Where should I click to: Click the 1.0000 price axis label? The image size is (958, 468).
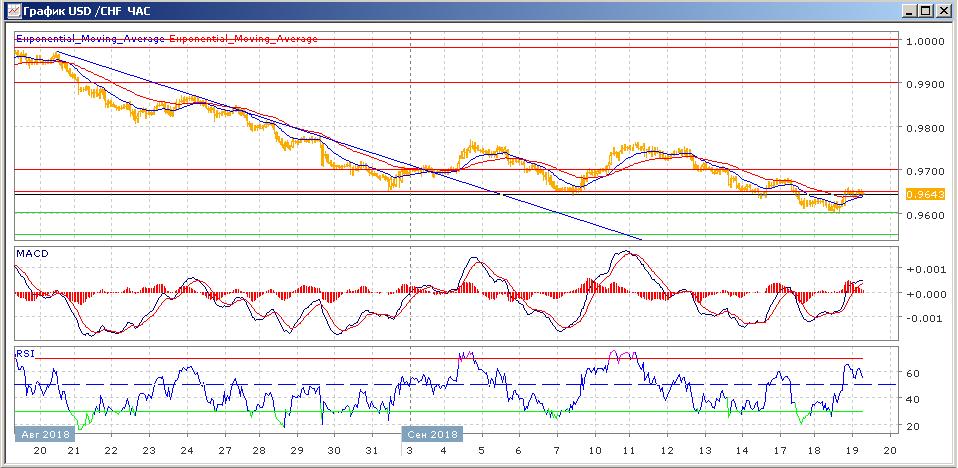(x=924, y=41)
